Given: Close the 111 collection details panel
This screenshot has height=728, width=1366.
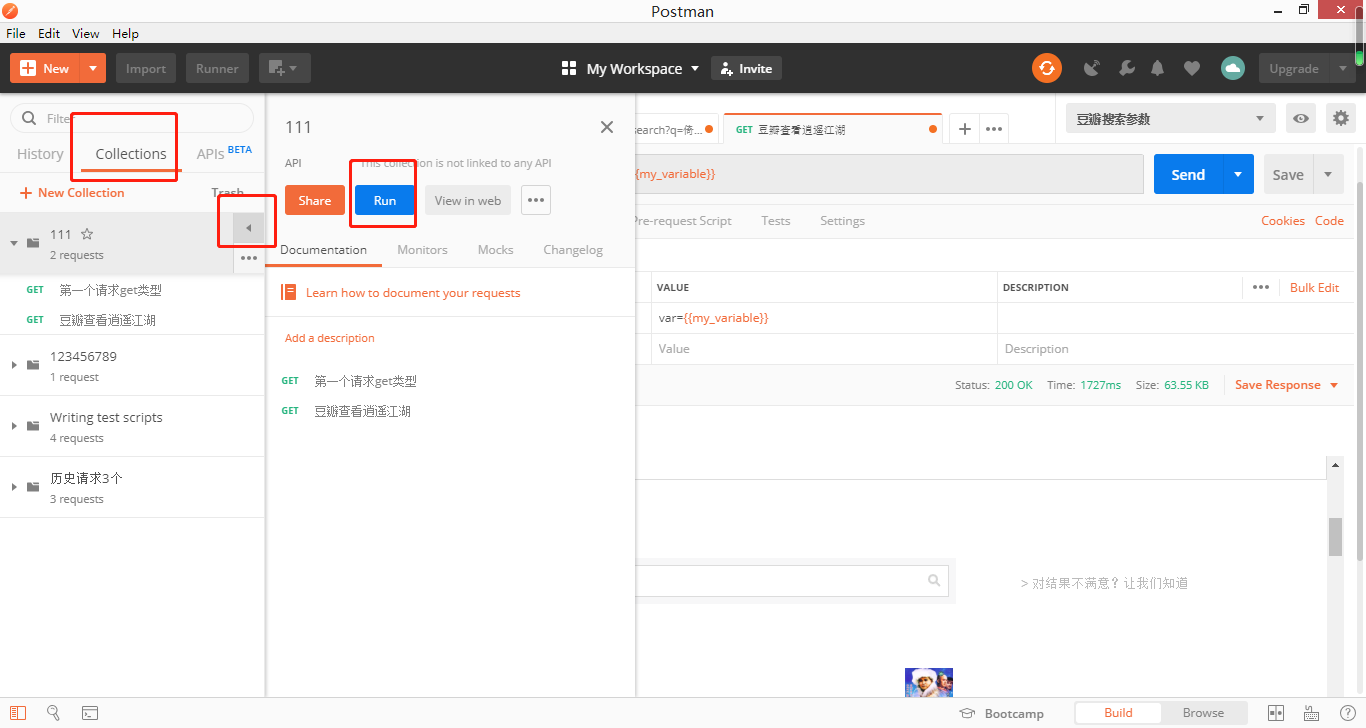Looking at the screenshot, I should [x=606, y=127].
